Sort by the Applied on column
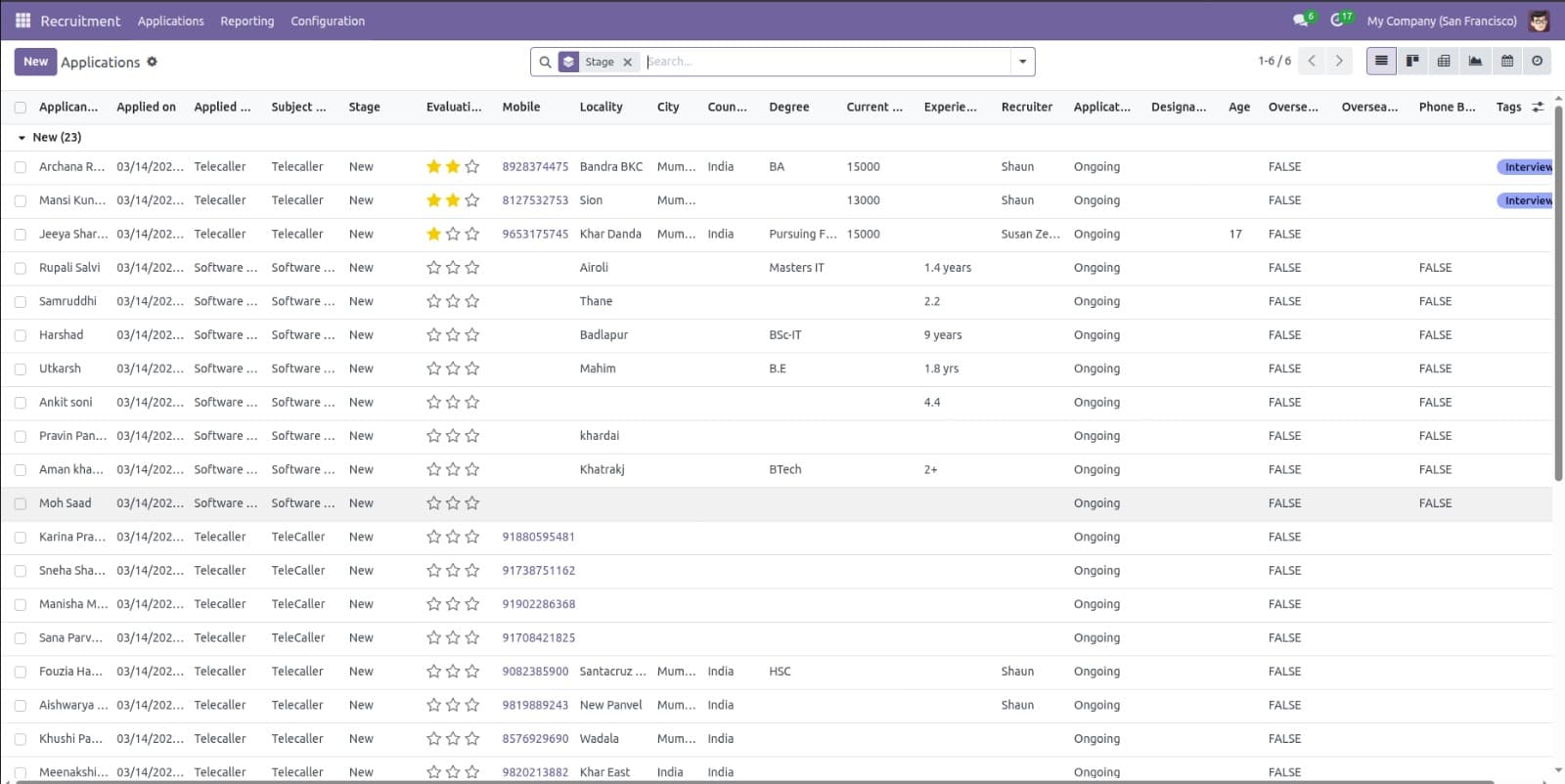Screen dimensions: 1565x784 coord(147,108)
